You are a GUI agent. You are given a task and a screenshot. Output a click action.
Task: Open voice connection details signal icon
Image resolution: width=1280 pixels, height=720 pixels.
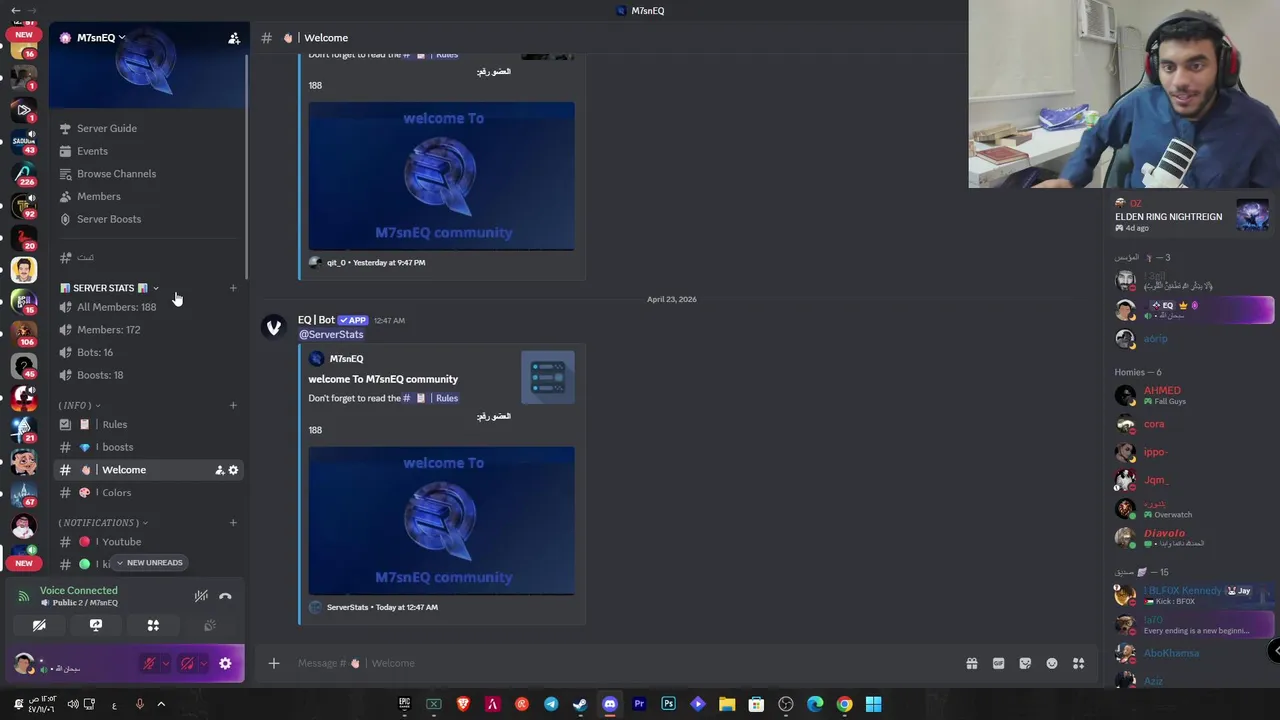(24, 596)
